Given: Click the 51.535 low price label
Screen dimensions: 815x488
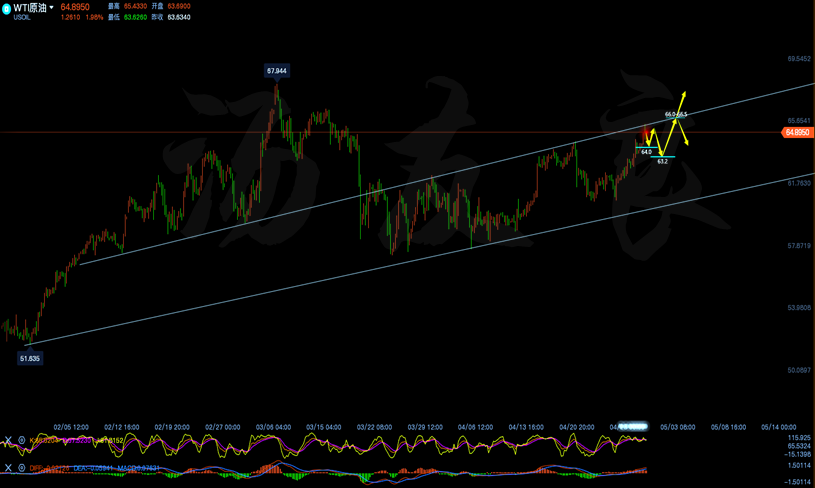Looking at the screenshot, I should [x=30, y=358].
